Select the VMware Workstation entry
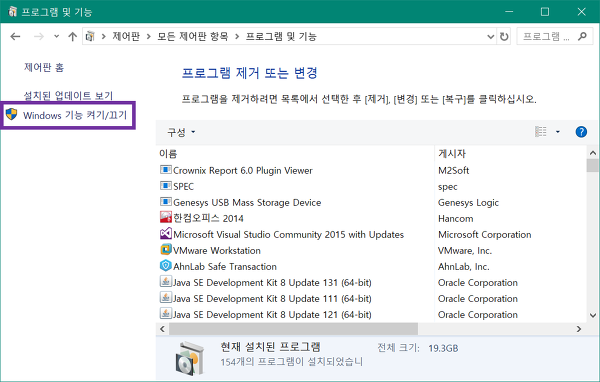Viewport: 600px width, 382px height. (x=217, y=250)
